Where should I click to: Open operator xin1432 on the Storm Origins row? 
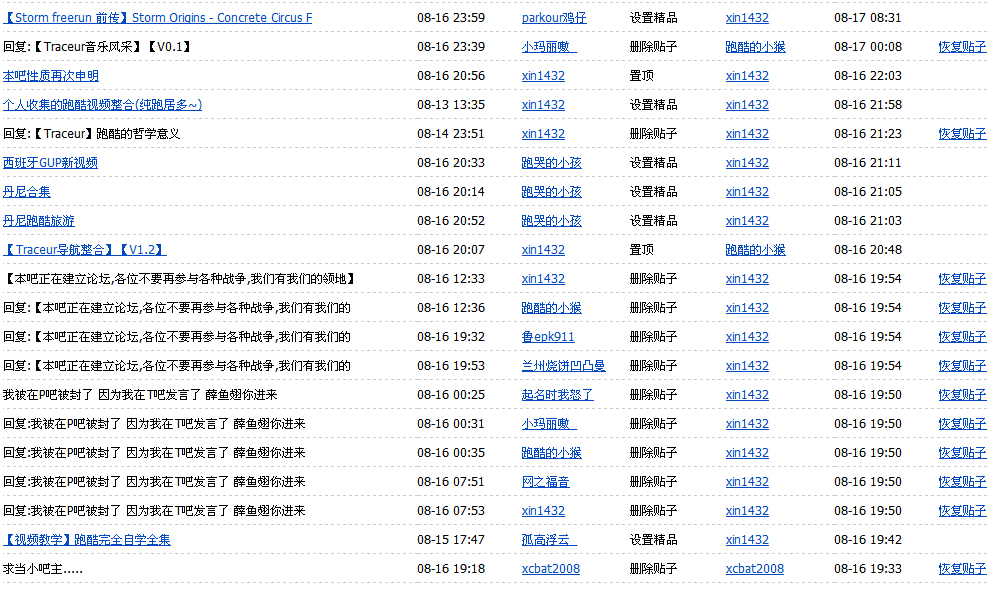coord(747,18)
